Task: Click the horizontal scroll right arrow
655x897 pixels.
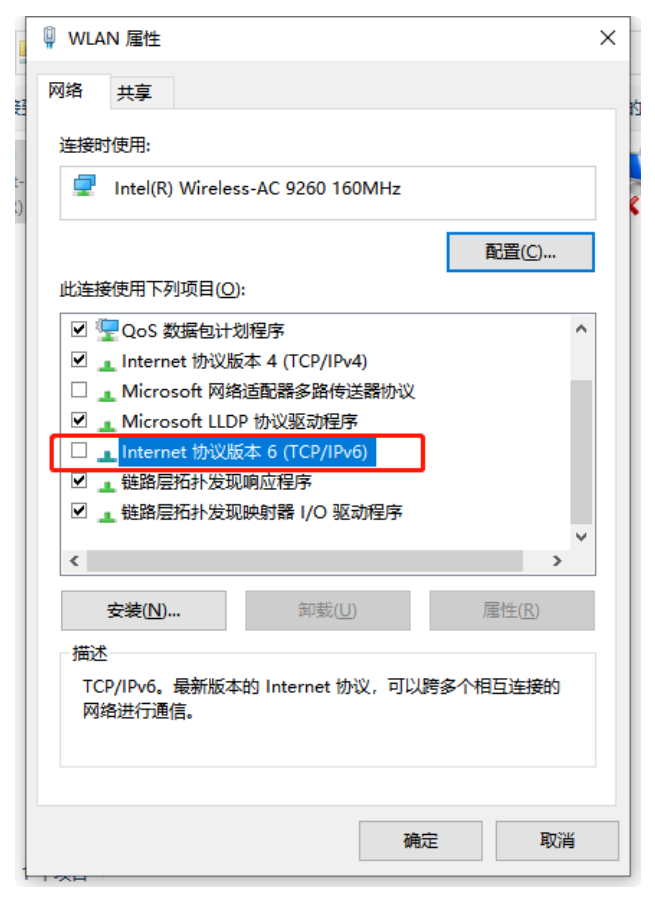Action: [x=557, y=561]
